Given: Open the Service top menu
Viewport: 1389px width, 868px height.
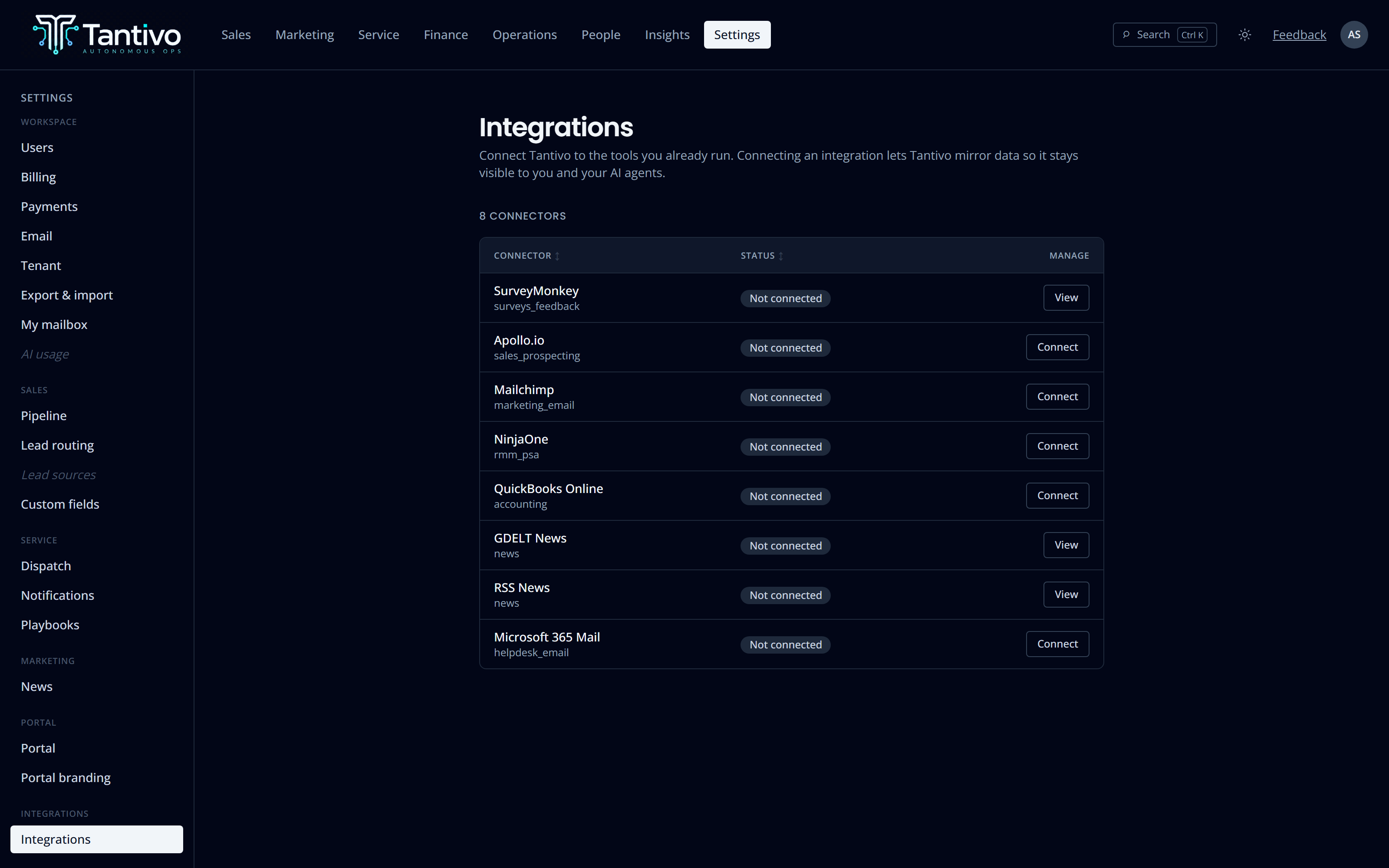Looking at the screenshot, I should 378,34.
